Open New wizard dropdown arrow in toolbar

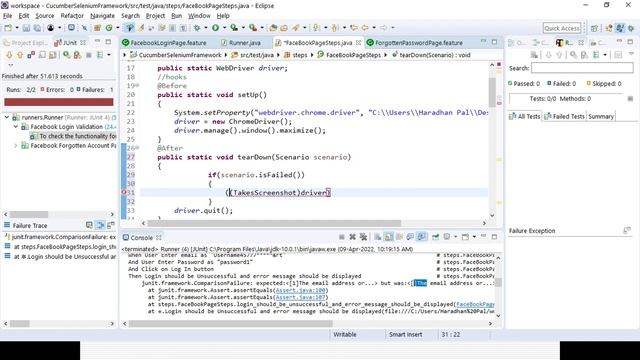click(x=17, y=28)
